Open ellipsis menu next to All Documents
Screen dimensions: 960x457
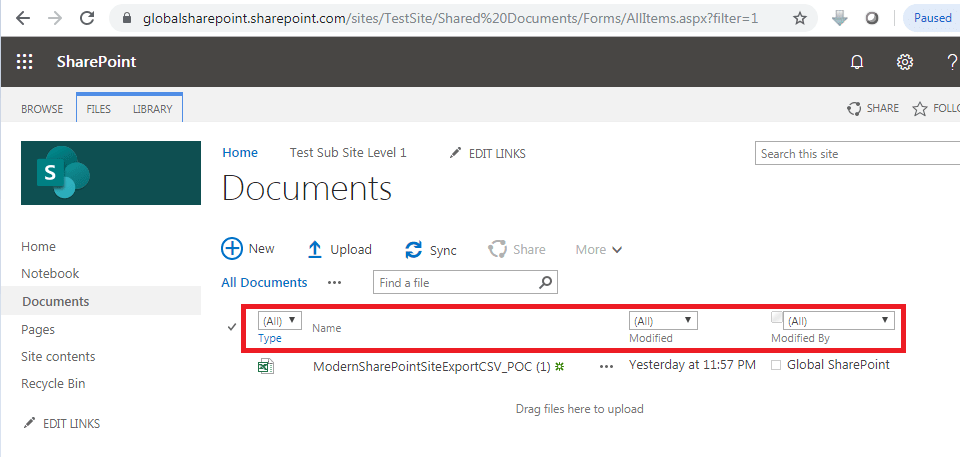[334, 282]
